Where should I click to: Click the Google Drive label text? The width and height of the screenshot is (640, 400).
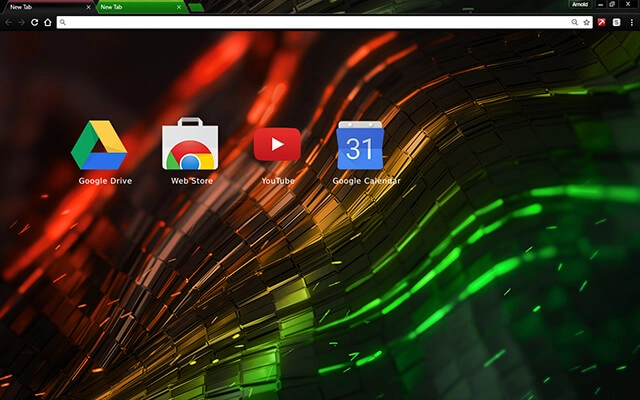(x=105, y=181)
